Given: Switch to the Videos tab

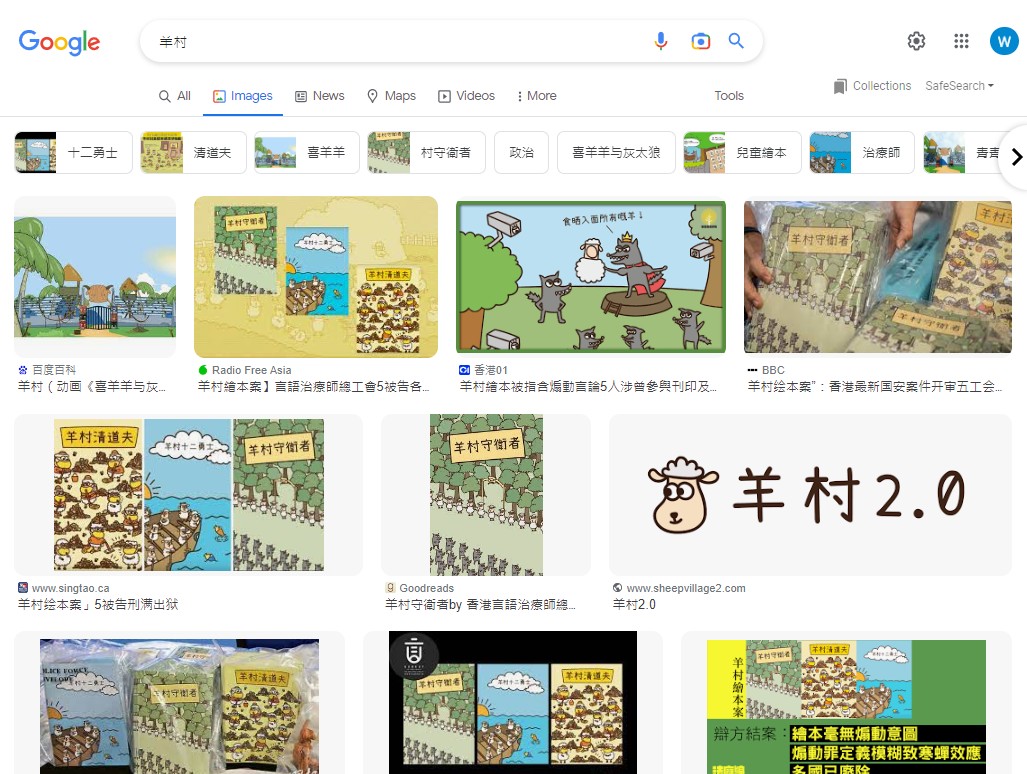Looking at the screenshot, I should pos(466,96).
